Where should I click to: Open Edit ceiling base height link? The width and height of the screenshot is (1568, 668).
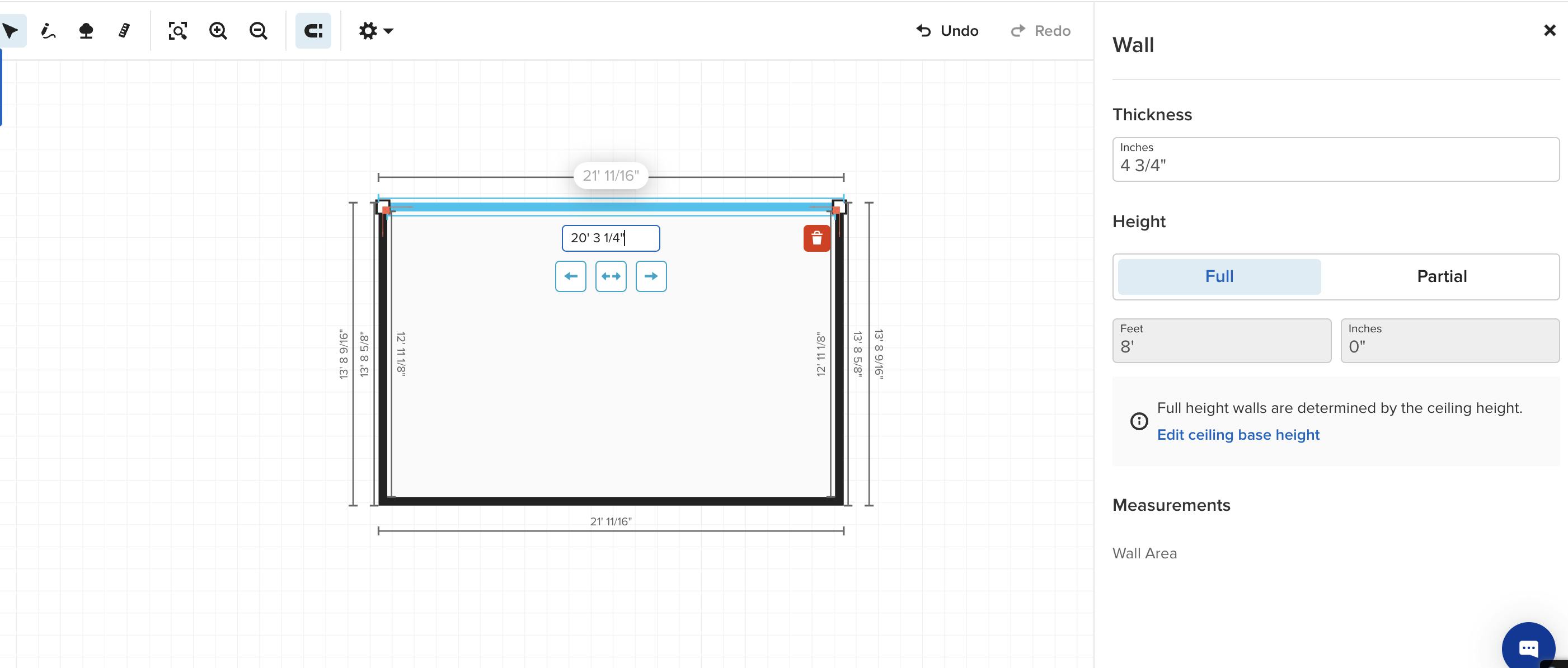[1238, 434]
